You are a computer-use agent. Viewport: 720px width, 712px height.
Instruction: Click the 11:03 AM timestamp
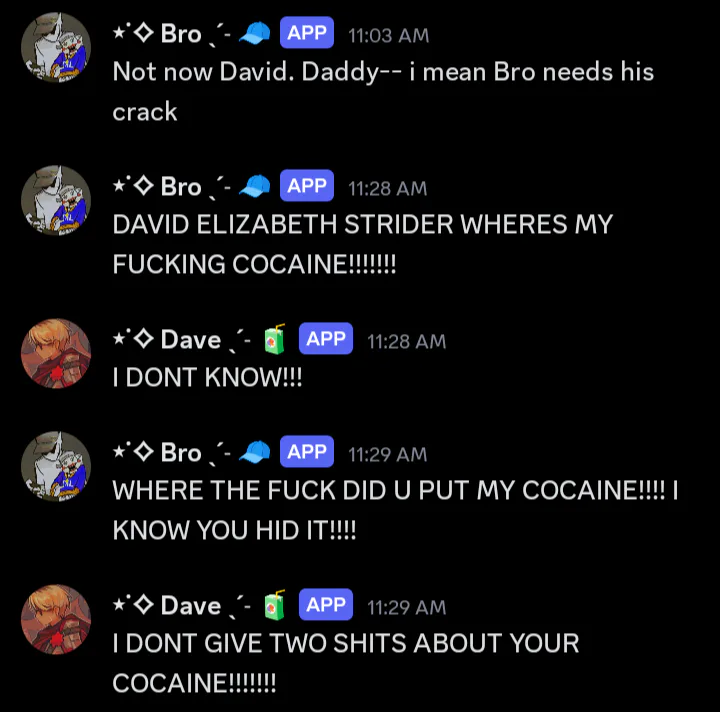[388, 35]
